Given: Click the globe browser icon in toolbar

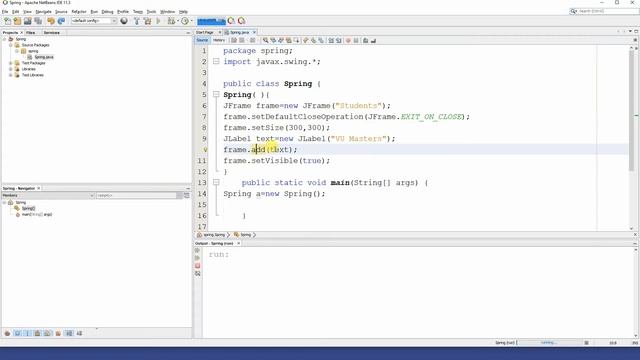Looking at the screenshot, I should [x=124, y=21].
